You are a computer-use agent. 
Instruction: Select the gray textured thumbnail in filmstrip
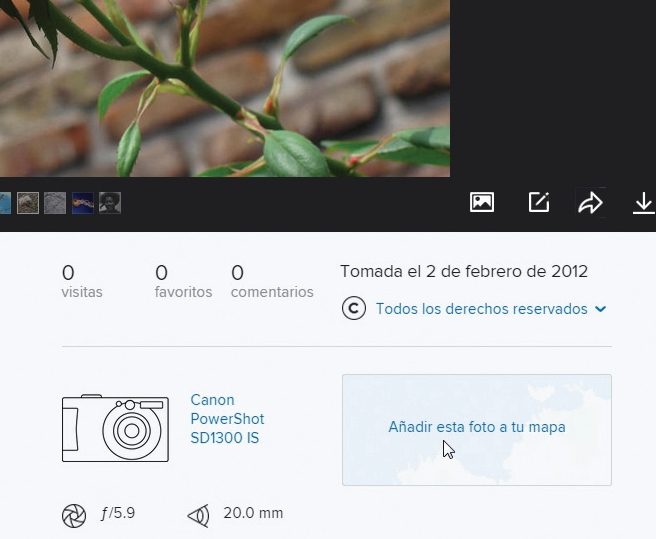[x=55, y=203]
